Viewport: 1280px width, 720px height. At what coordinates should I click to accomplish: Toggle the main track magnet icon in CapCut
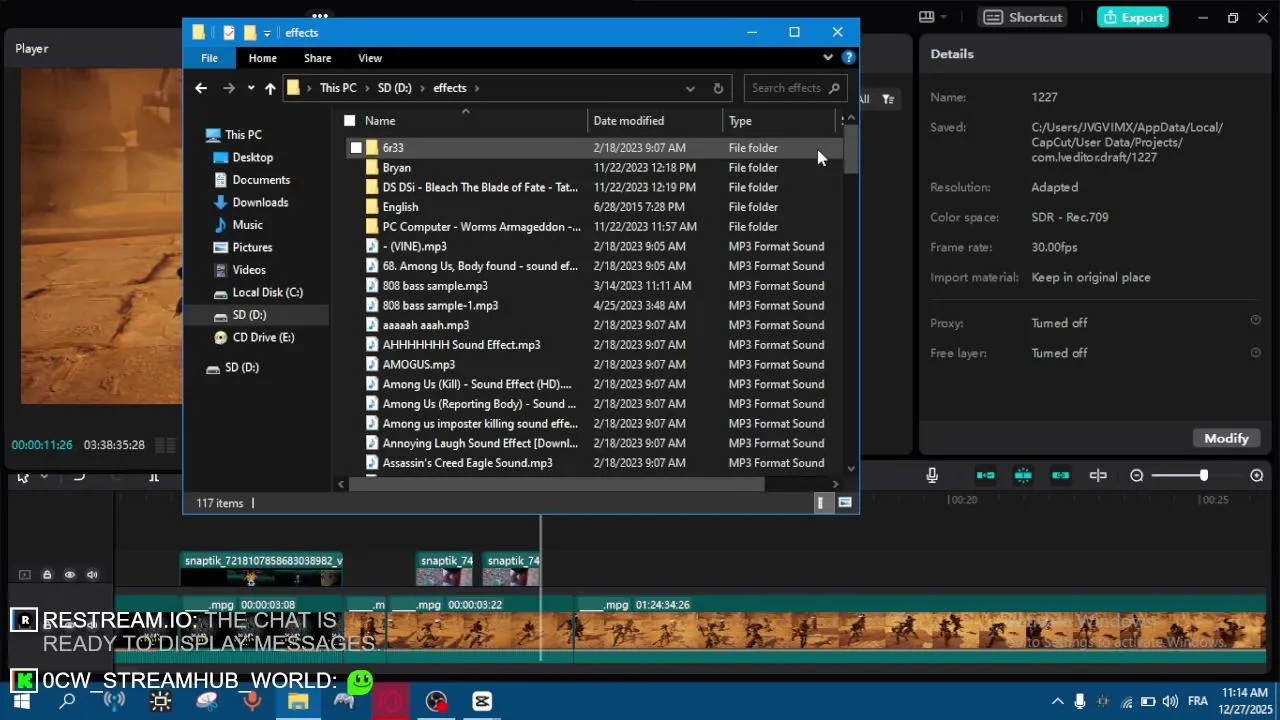point(985,476)
